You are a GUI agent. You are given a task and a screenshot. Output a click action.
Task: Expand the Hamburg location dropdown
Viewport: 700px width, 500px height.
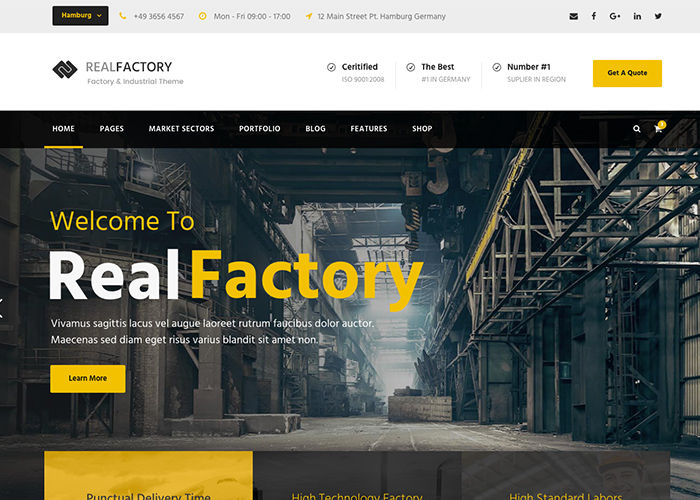(80, 16)
